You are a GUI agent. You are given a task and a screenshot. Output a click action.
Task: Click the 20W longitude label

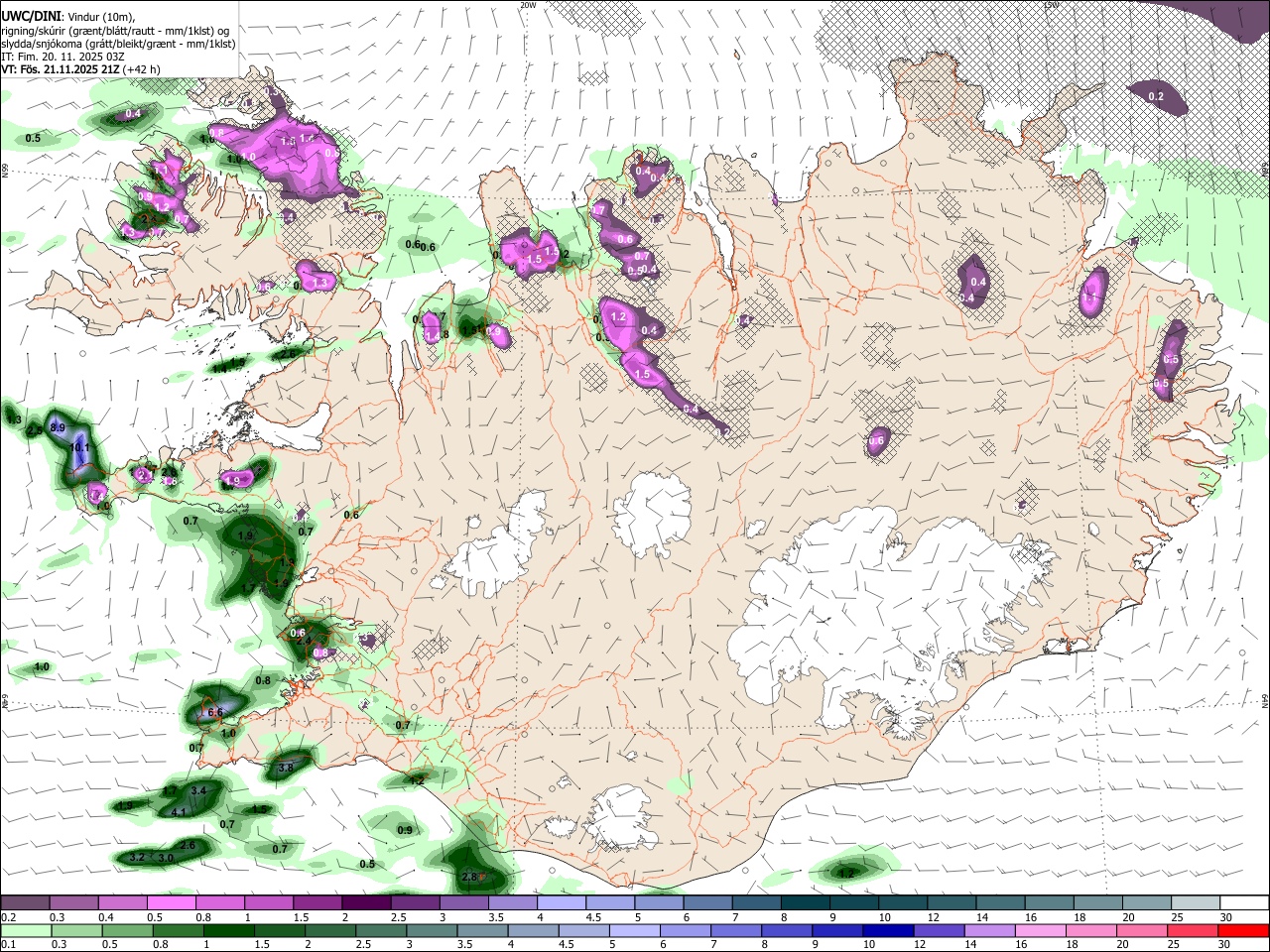click(x=528, y=5)
